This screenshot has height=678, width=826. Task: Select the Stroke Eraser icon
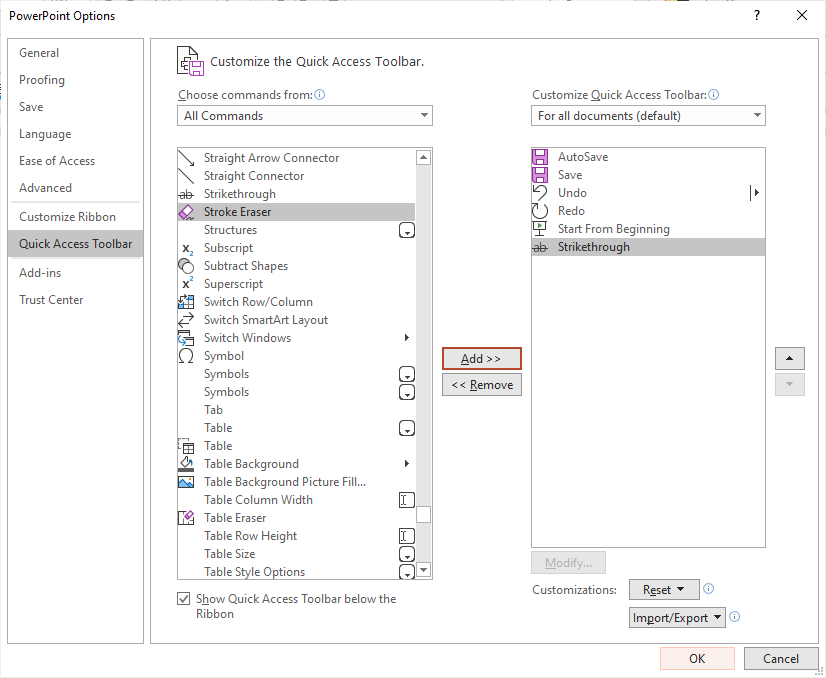pyautogui.click(x=186, y=212)
